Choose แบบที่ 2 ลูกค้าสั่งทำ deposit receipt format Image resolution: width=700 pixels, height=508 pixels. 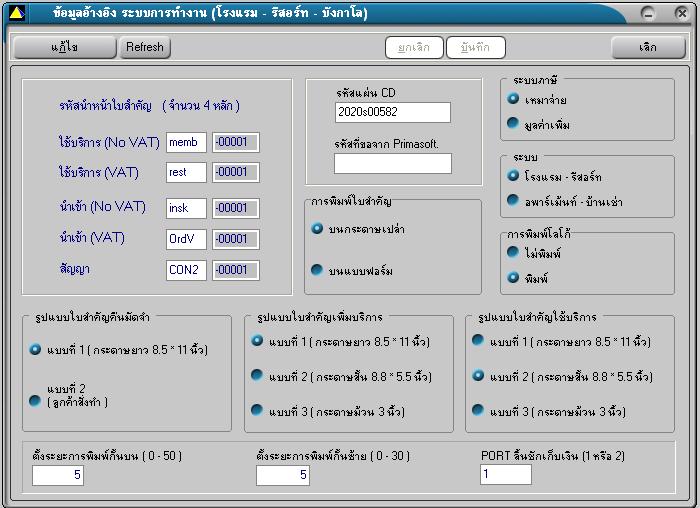tap(36, 400)
